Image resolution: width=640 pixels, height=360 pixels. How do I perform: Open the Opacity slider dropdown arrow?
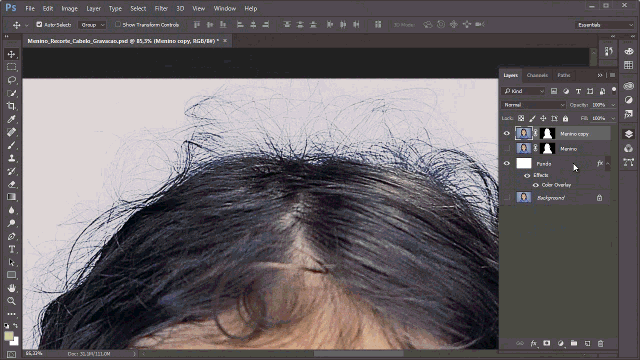click(x=613, y=105)
